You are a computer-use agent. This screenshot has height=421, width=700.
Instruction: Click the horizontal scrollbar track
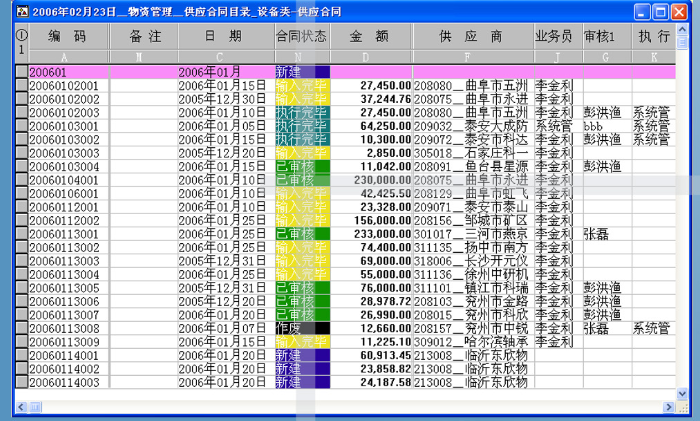pyautogui.click(x=400, y=405)
